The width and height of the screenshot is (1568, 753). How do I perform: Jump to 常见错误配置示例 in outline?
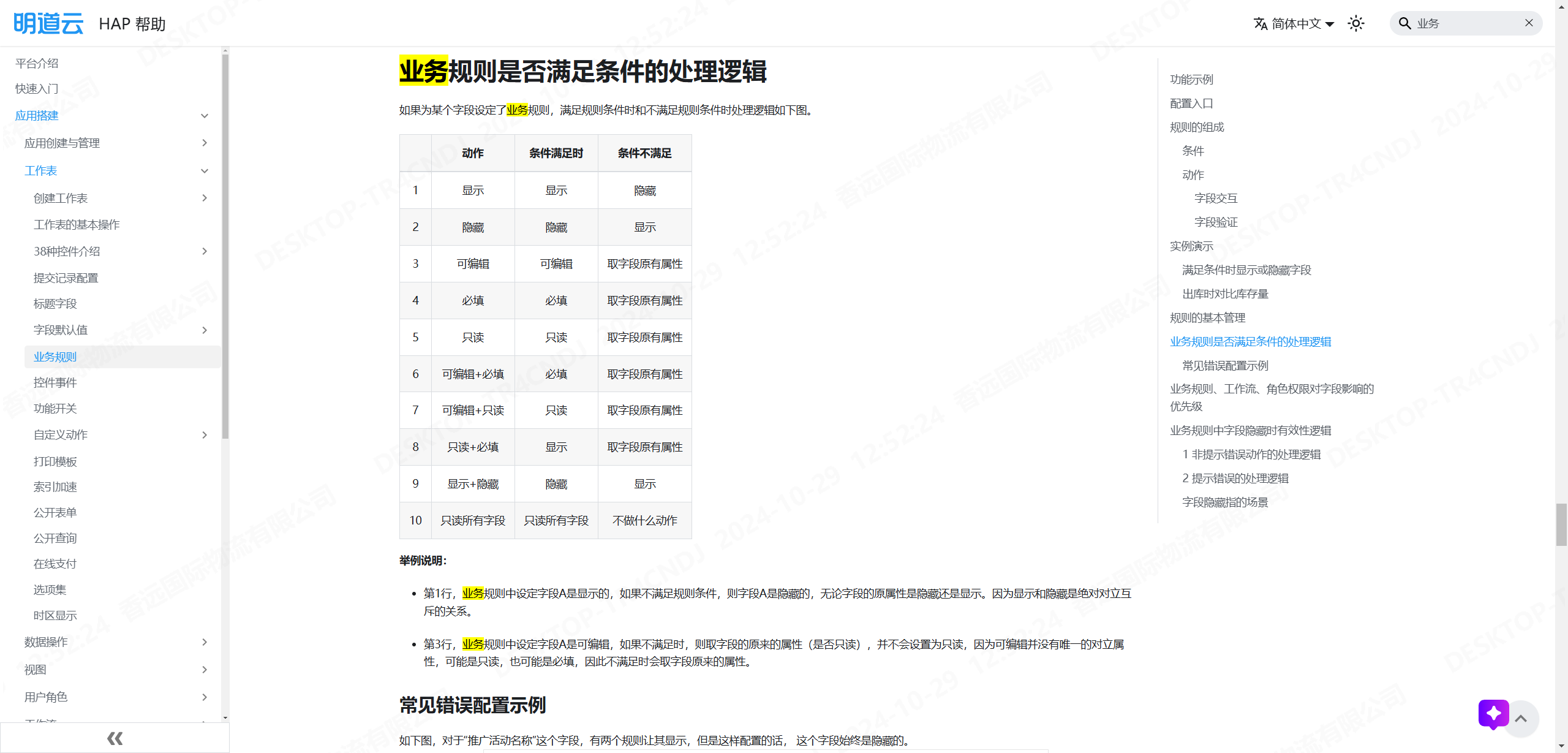[1225, 366]
